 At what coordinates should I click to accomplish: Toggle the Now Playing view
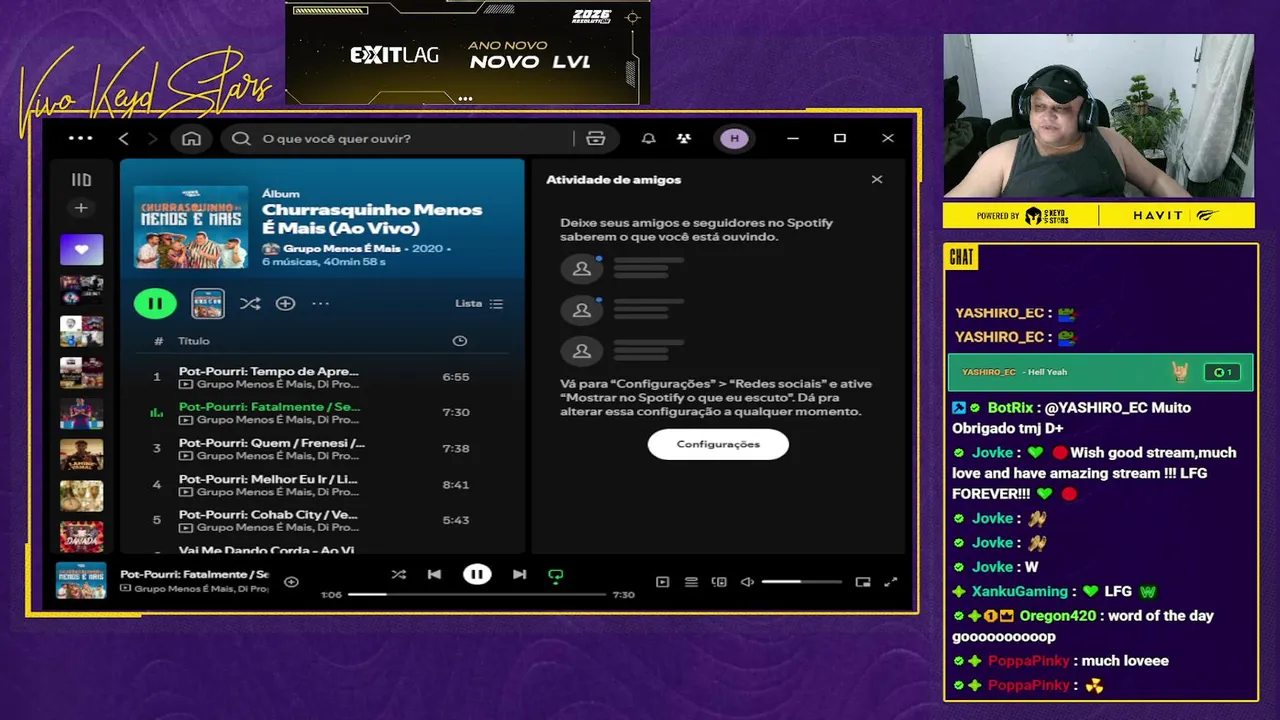(662, 582)
